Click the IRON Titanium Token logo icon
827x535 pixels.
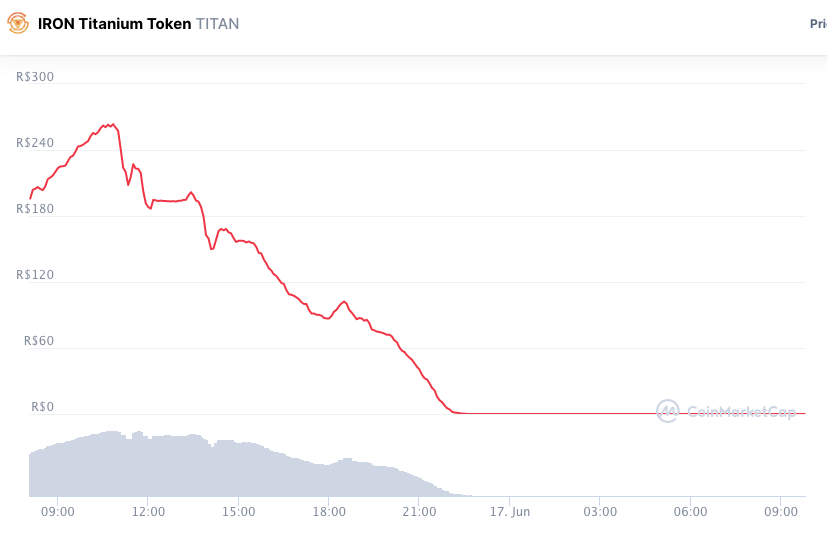point(18,23)
